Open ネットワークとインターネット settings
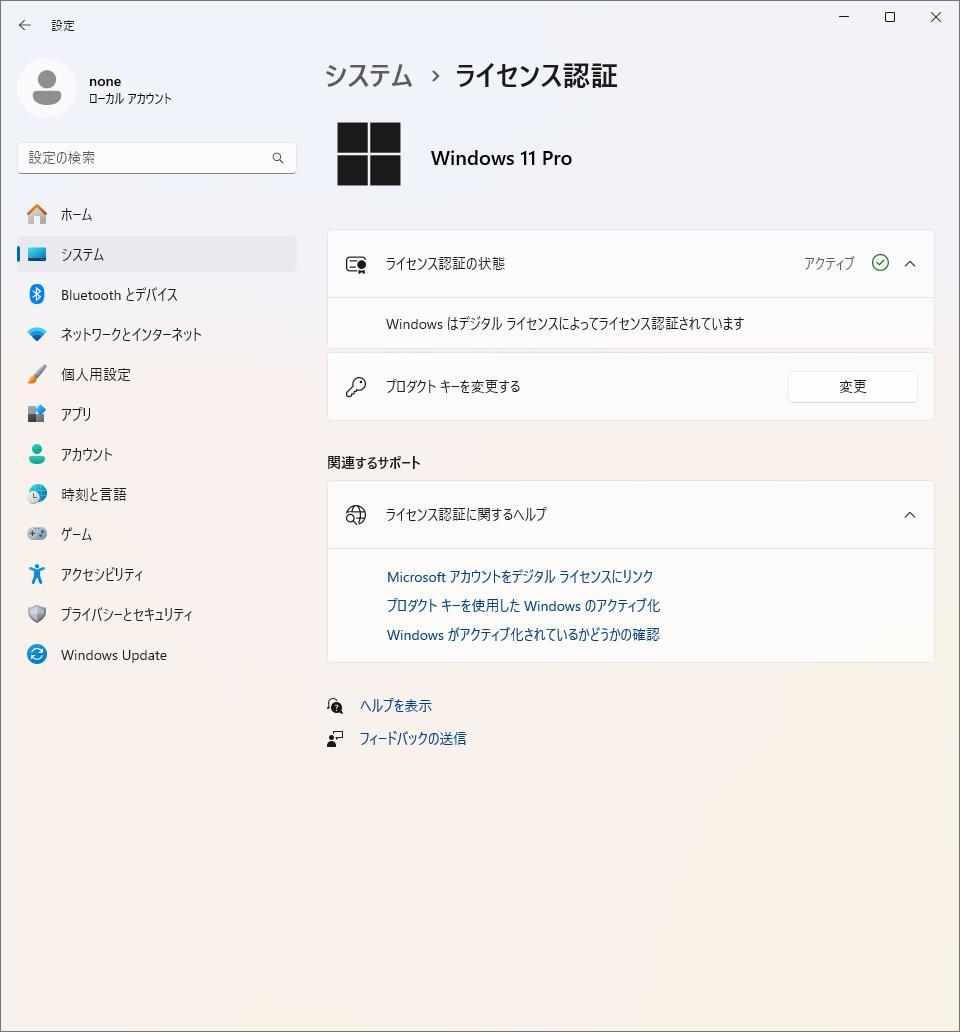The image size is (960, 1032). [157, 334]
